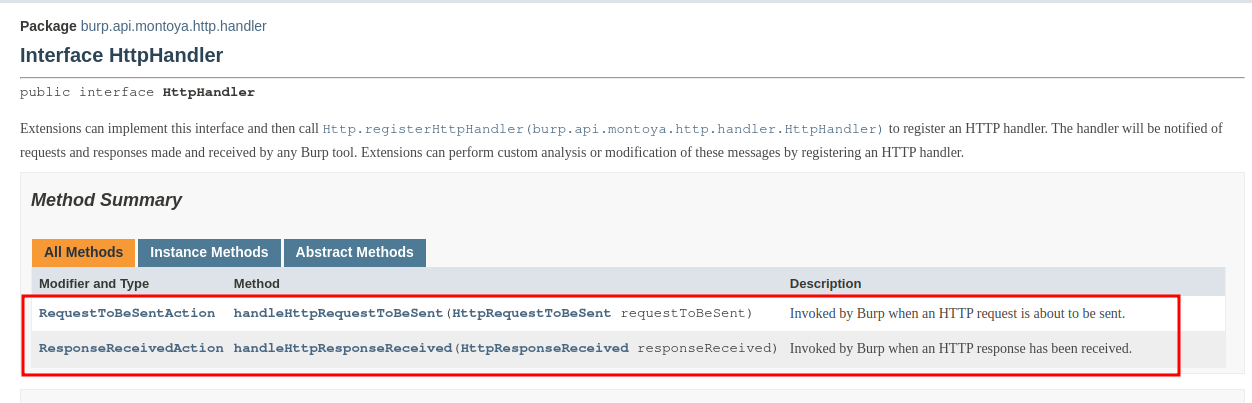Click the 'public interface HttpHandler' signature text
The height and width of the screenshot is (403, 1252).
pos(137,92)
